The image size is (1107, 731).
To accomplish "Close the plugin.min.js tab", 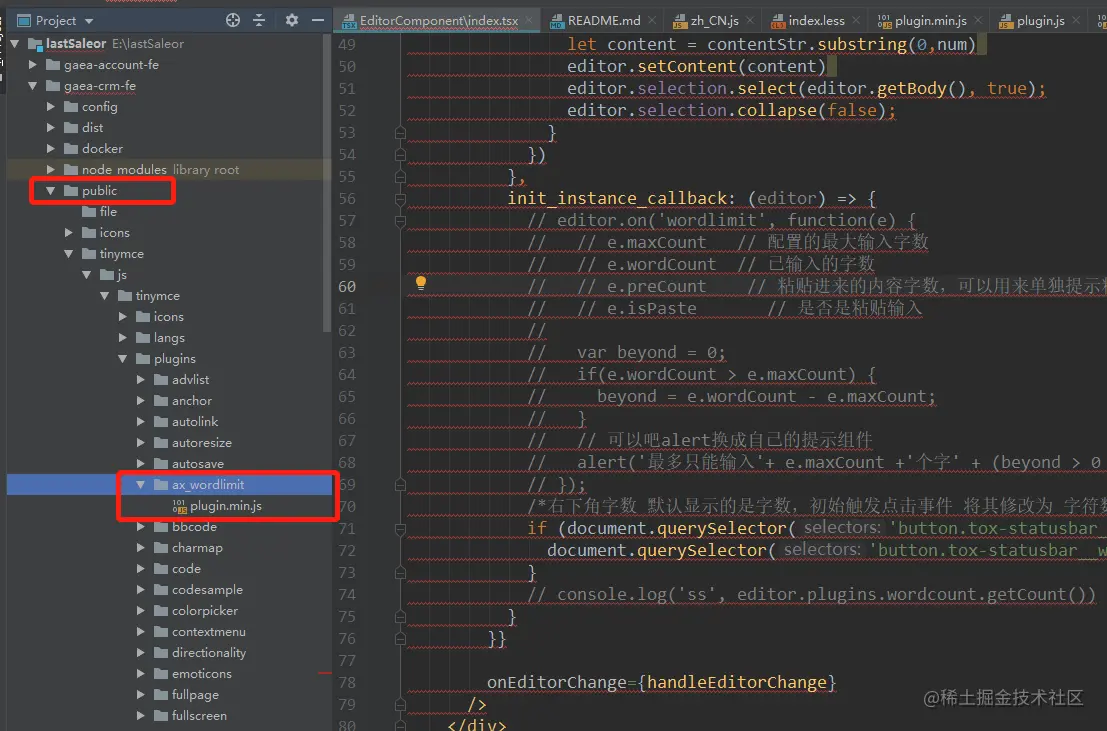I will (977, 20).
